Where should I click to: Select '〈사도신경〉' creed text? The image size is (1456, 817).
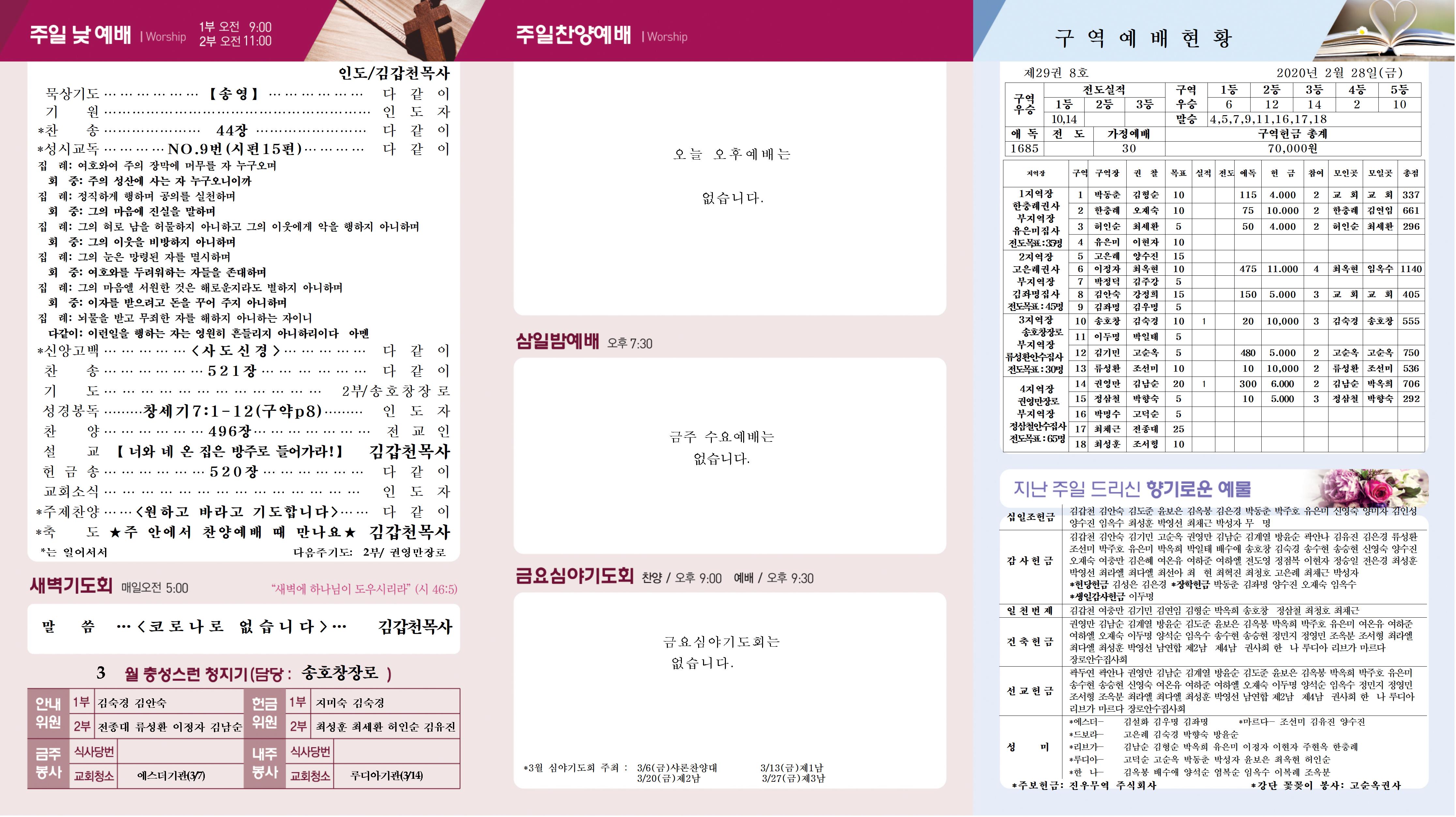[235, 350]
